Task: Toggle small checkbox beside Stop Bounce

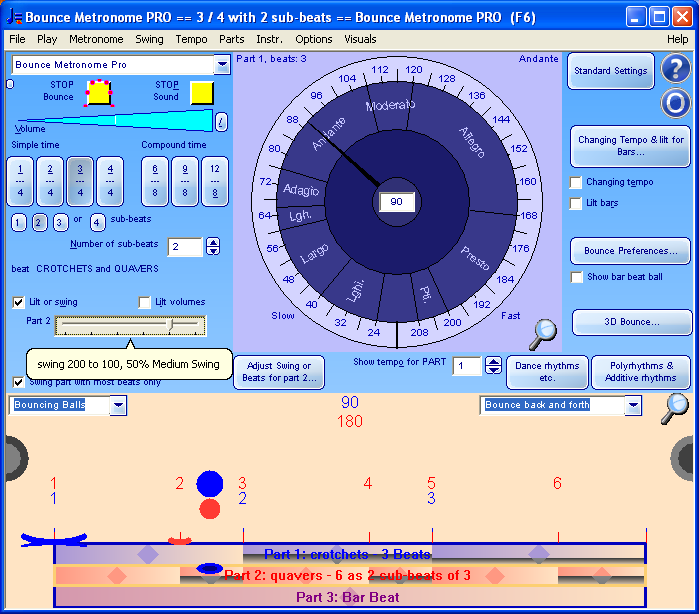Action: point(10,84)
